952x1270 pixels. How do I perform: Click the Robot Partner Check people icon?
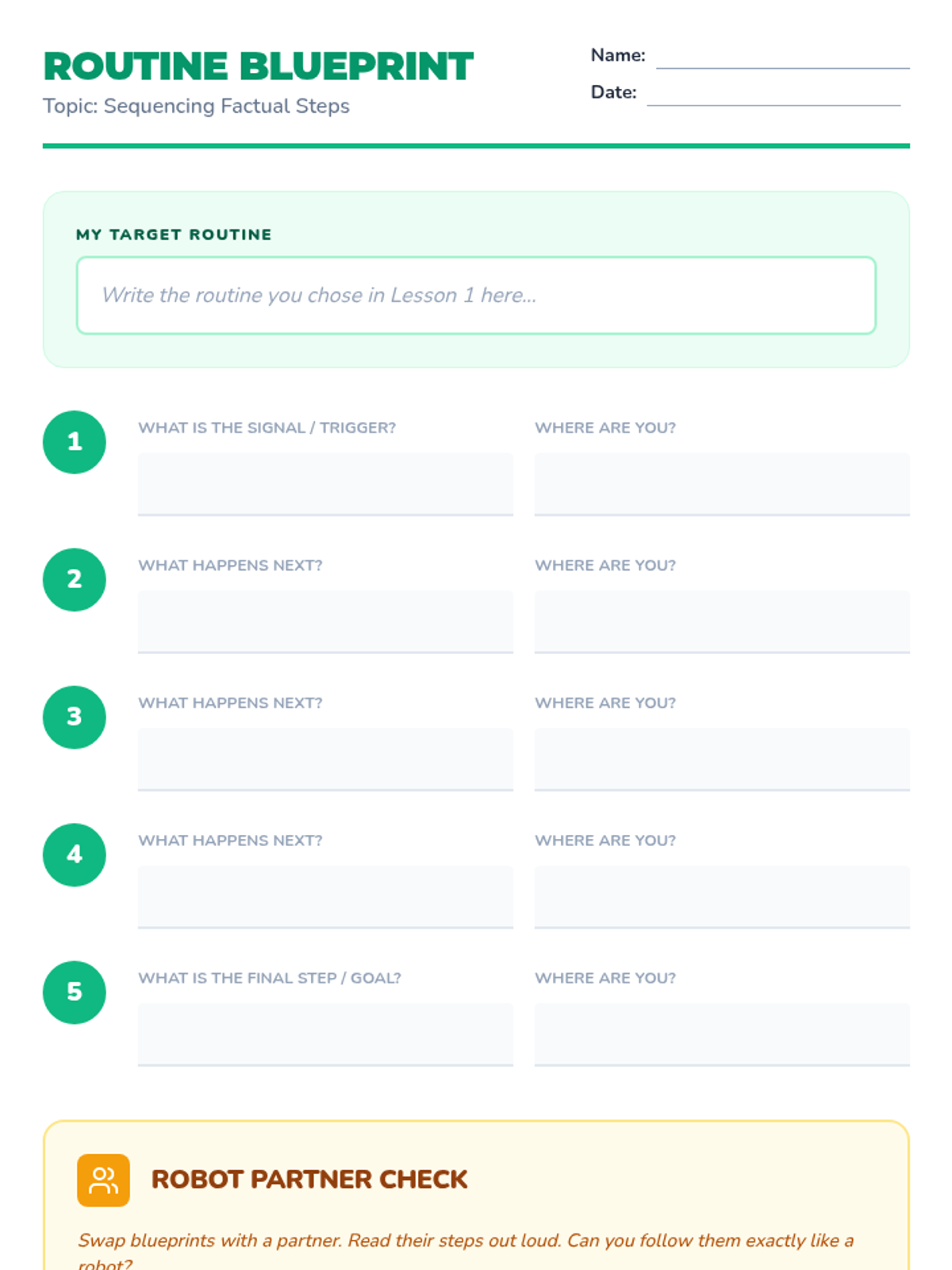click(103, 1180)
